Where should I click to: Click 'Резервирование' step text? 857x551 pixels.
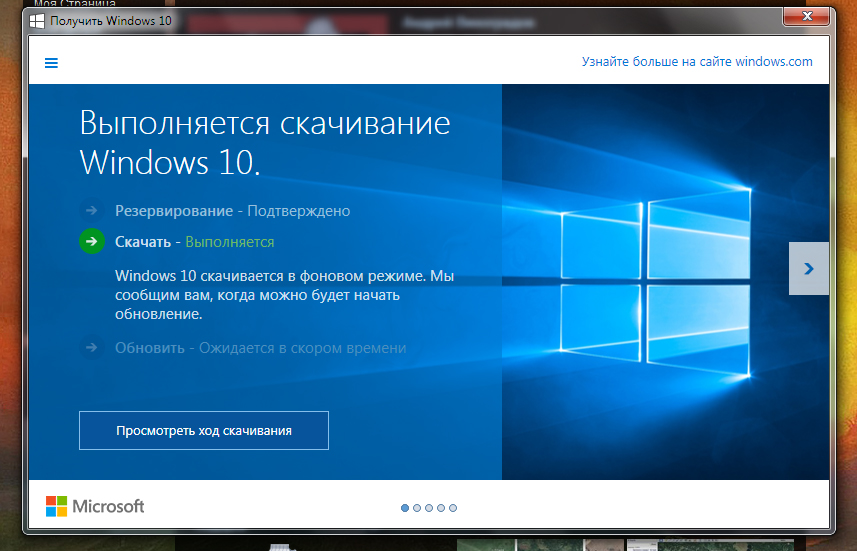[174, 211]
